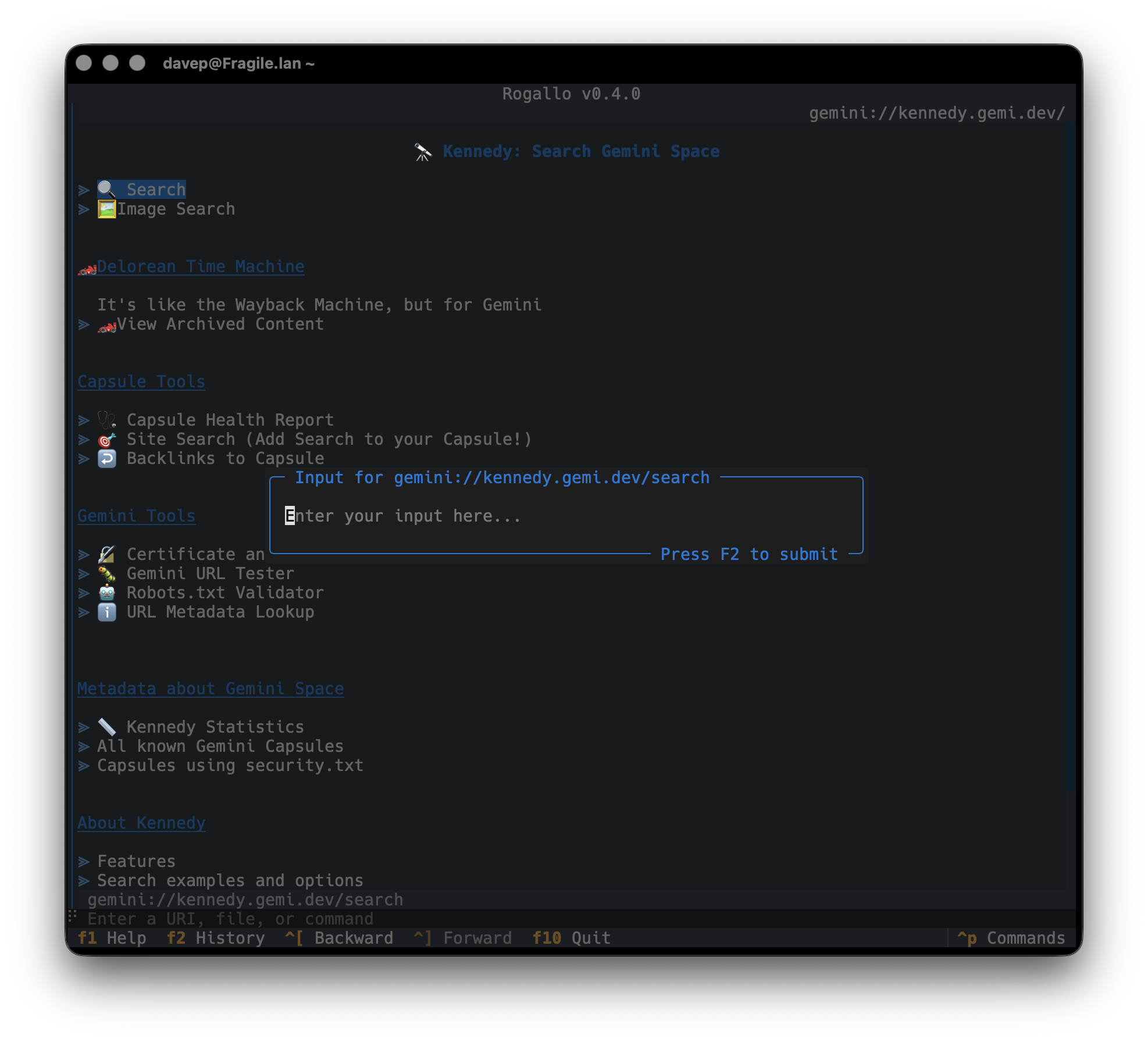Click the magnifying glass Search icon
Viewport: 1148px width, 1042px height.
coord(106,189)
